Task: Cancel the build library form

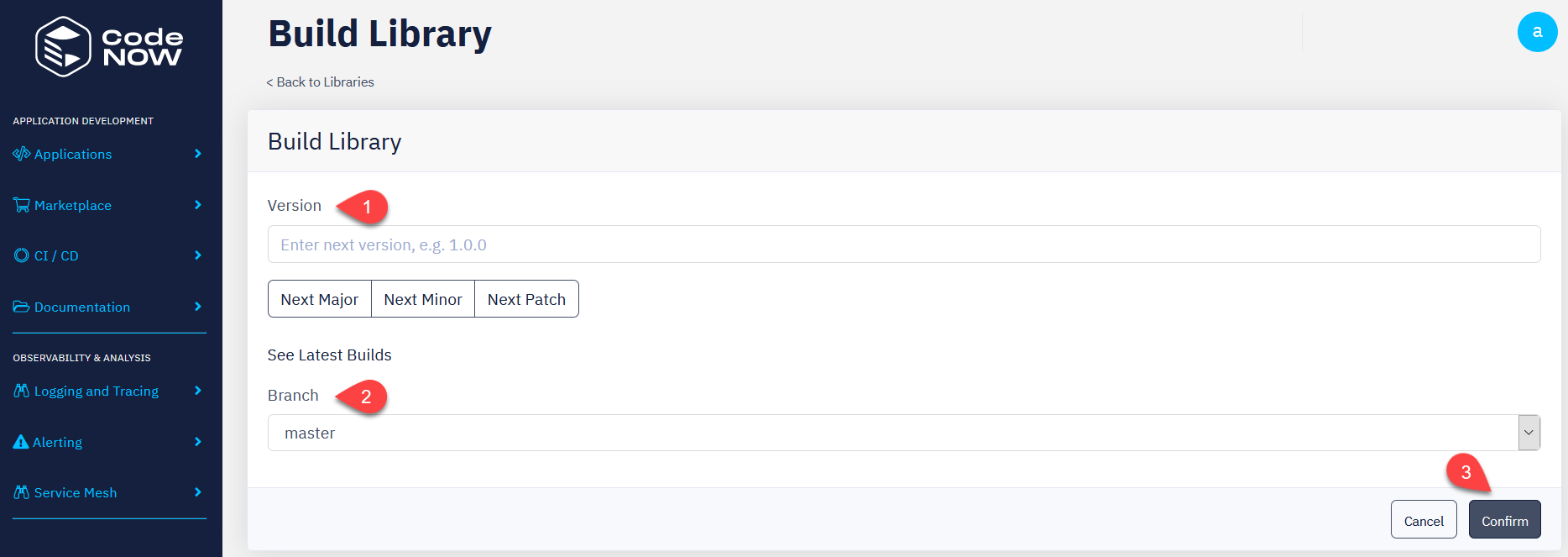Action: coord(1424,519)
